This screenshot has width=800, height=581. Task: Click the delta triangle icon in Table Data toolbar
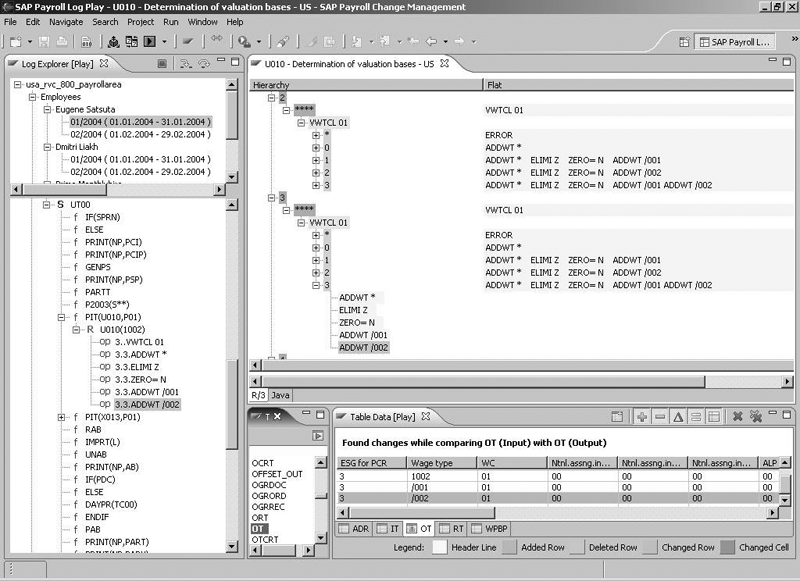pyautogui.click(x=678, y=416)
